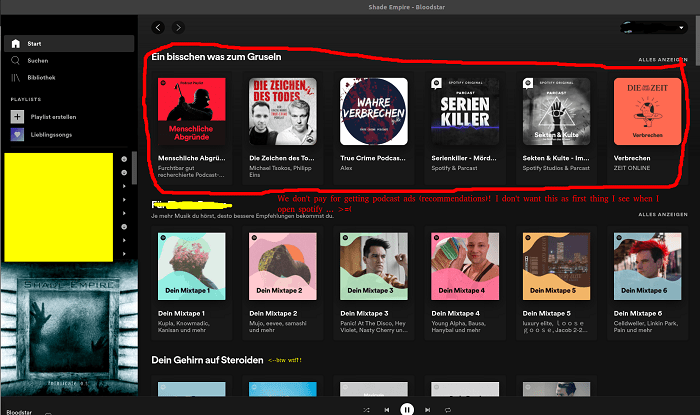Click the home icon beside Start
The width and height of the screenshot is (700, 415).
[16, 43]
